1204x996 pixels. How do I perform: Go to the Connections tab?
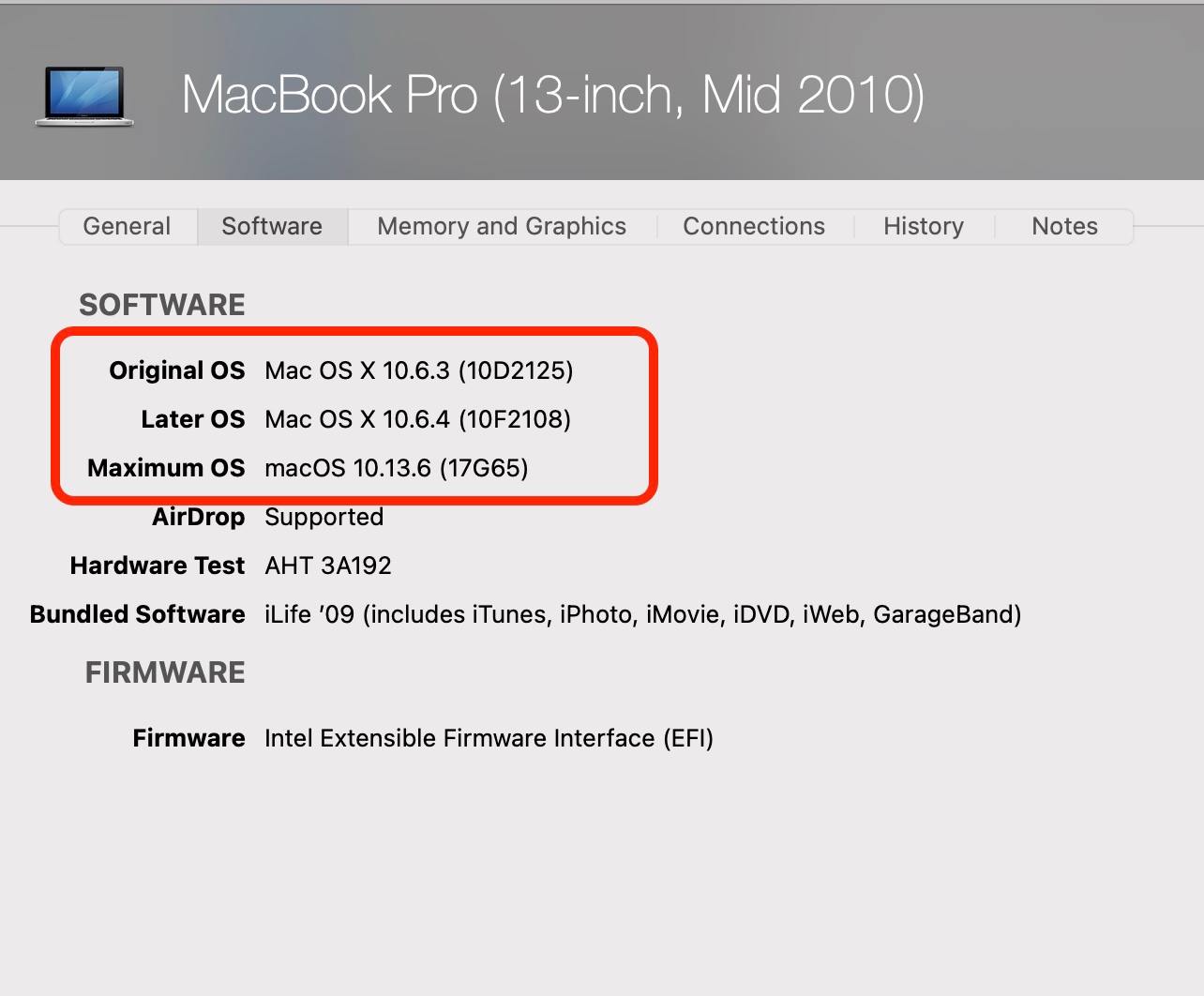(754, 226)
